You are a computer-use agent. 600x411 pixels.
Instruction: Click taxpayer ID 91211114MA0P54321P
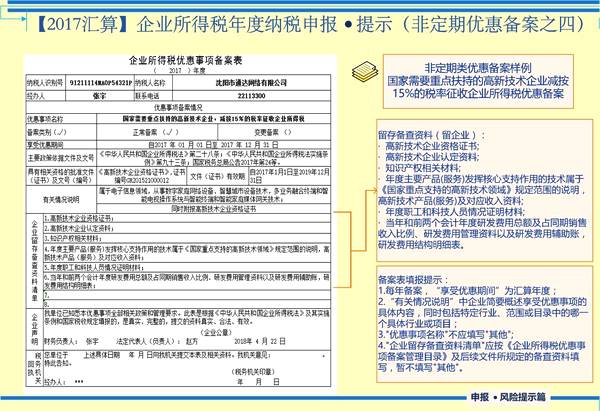(x=100, y=83)
